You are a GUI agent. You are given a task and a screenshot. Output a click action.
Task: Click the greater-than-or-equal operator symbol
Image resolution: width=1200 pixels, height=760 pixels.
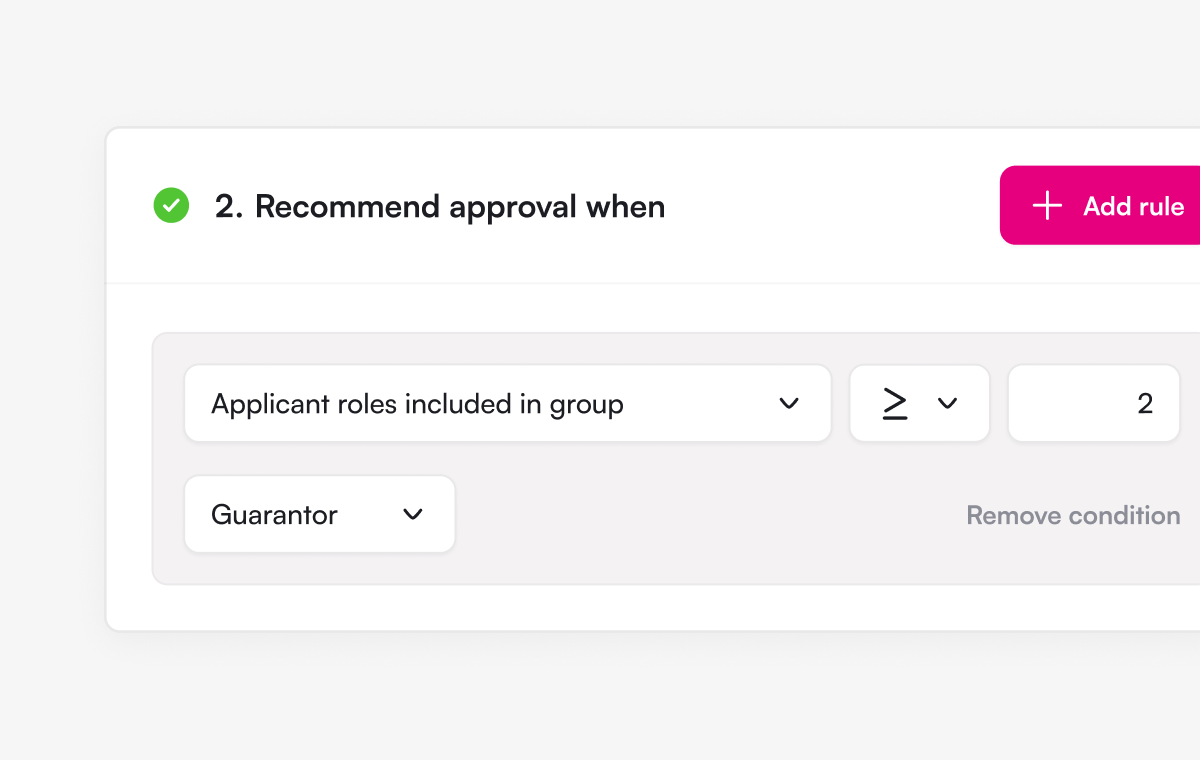pos(895,403)
